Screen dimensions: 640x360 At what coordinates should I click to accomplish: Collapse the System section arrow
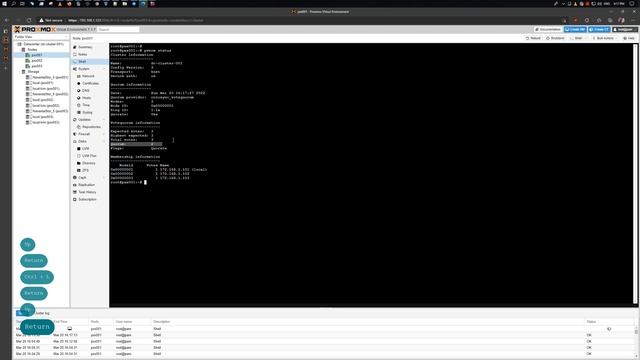pyautogui.click(x=104, y=69)
